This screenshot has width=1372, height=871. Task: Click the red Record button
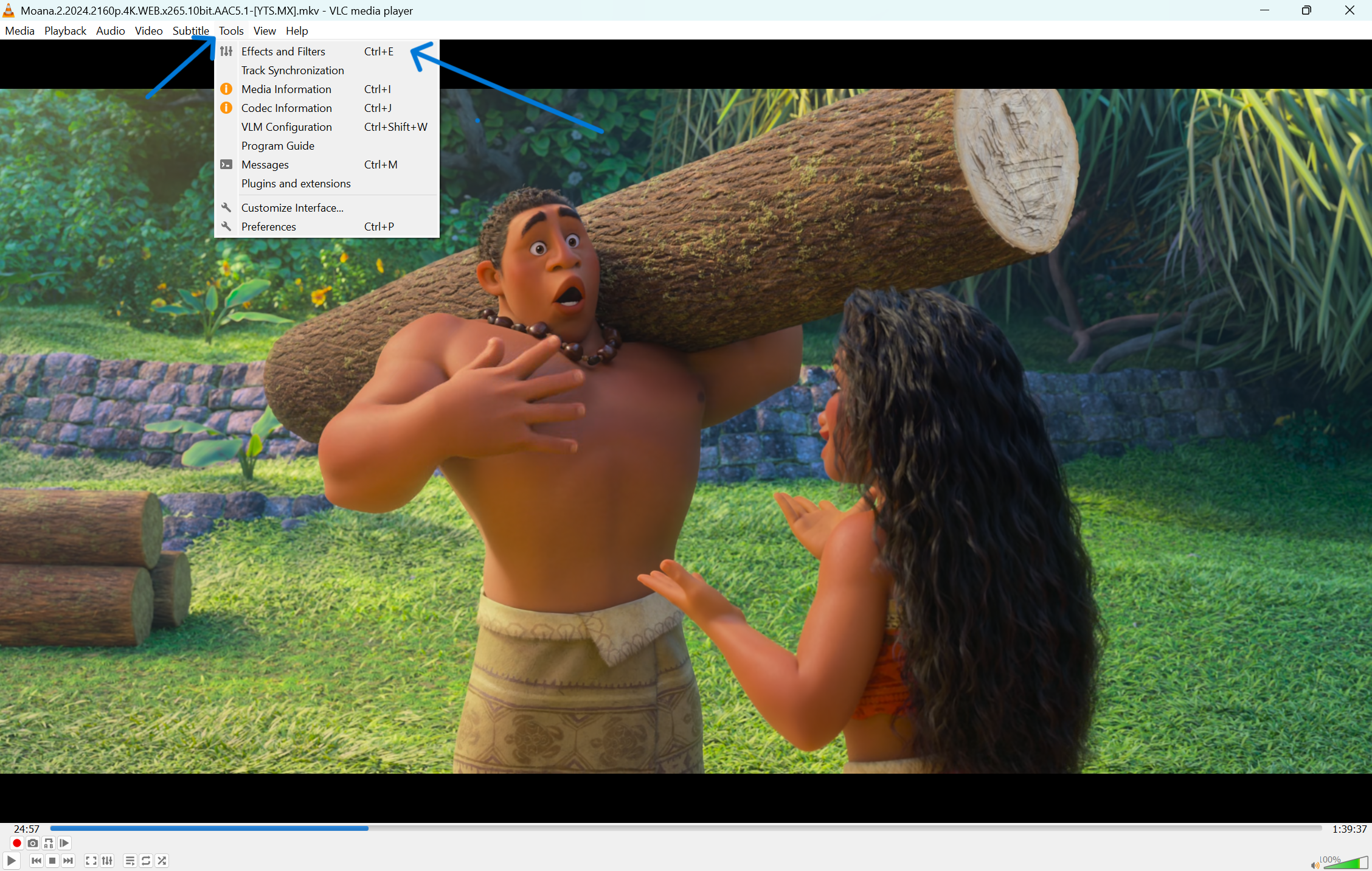pyautogui.click(x=17, y=843)
